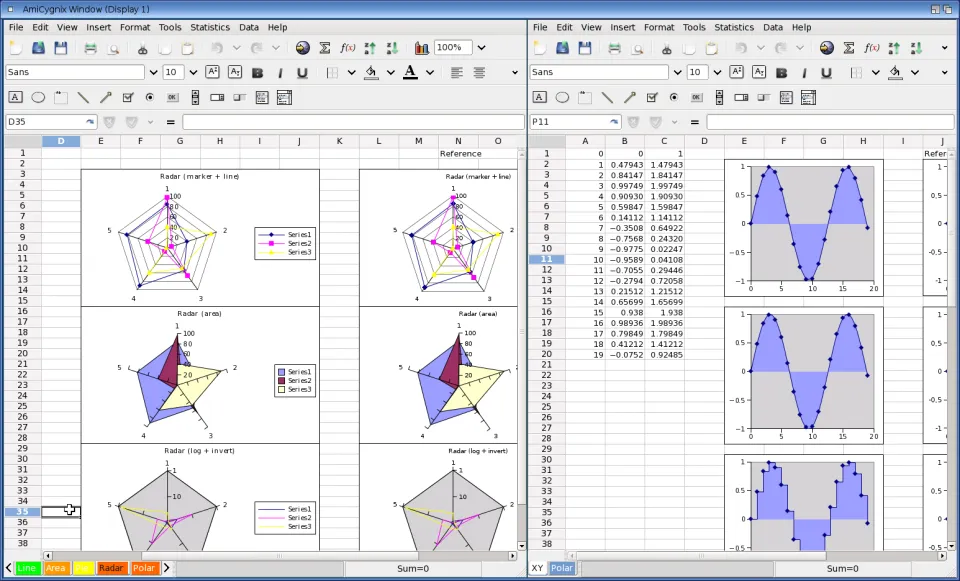Expand the font size dropdown in the right window
The height and width of the screenshot is (581, 960).
(x=717, y=72)
